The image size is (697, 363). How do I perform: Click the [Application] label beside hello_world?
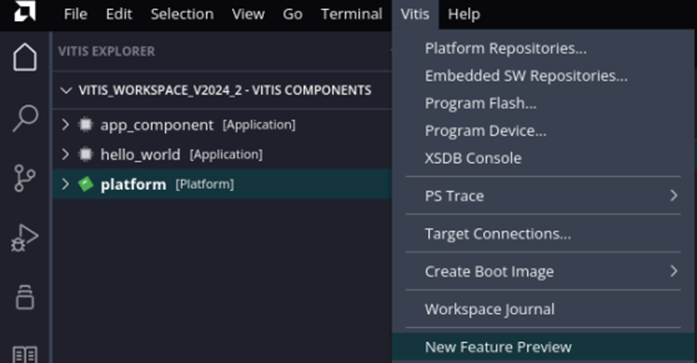(226, 154)
